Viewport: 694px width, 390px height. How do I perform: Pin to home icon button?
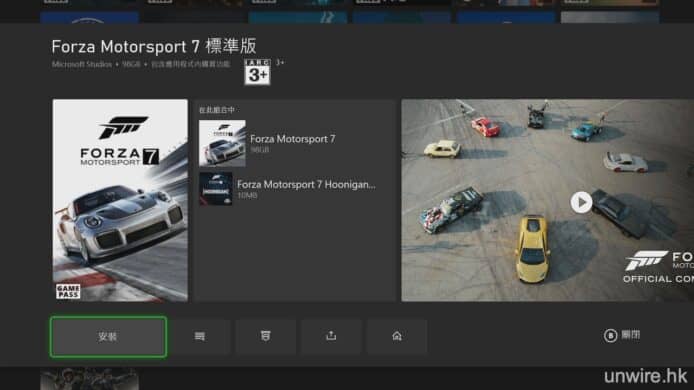click(397, 337)
